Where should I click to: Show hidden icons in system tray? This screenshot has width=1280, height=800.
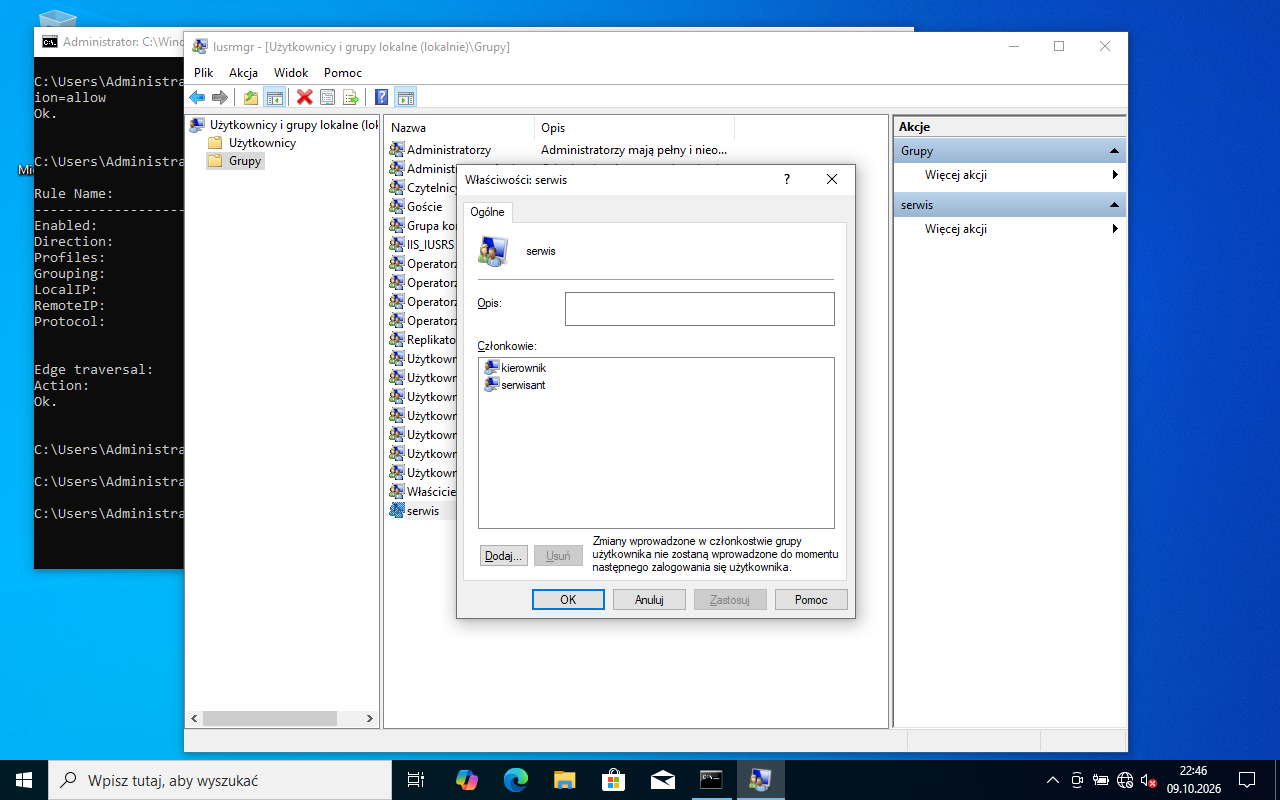[x=1052, y=780]
